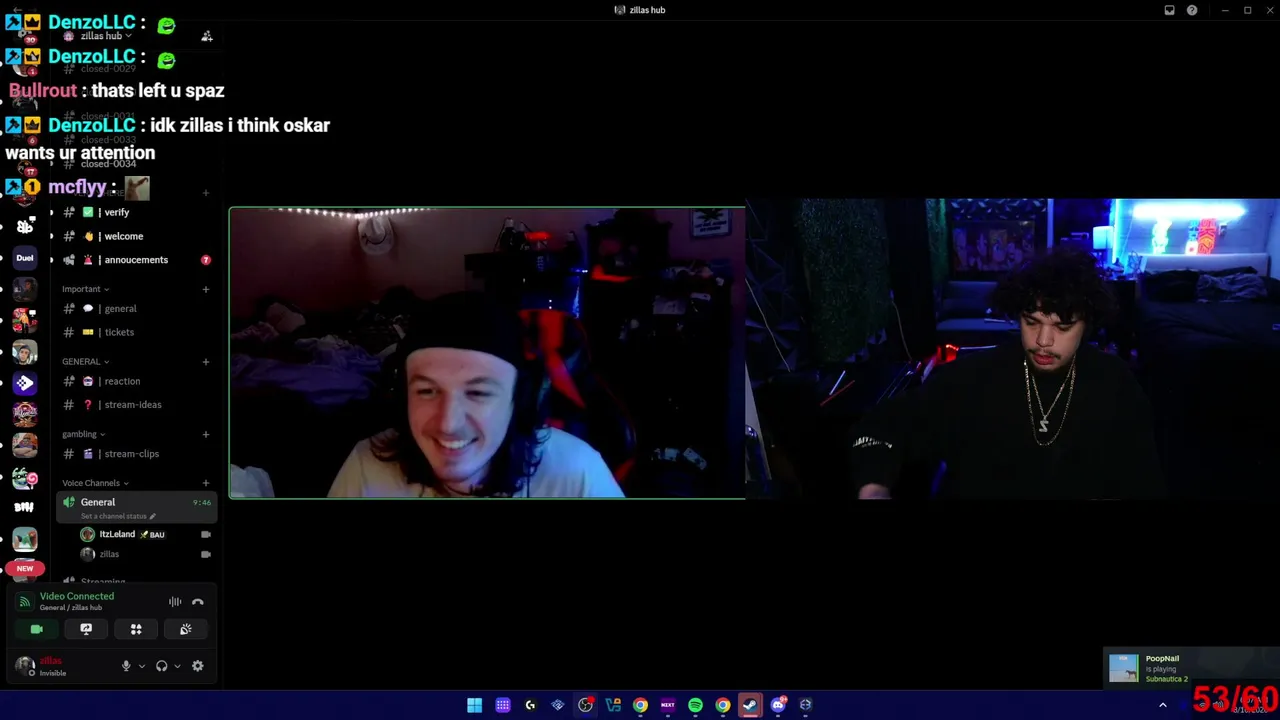Focus the right webcam video tile
The width and height of the screenshot is (1280, 720).
coord(1013,348)
